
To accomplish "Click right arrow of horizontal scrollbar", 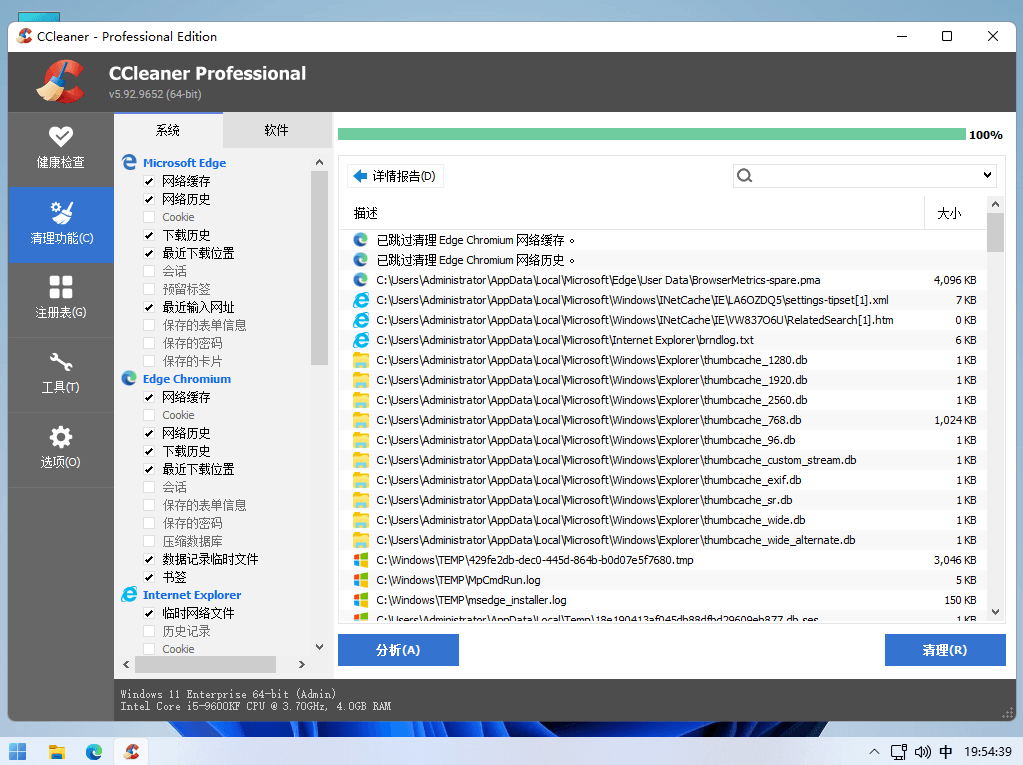I will (301, 664).
